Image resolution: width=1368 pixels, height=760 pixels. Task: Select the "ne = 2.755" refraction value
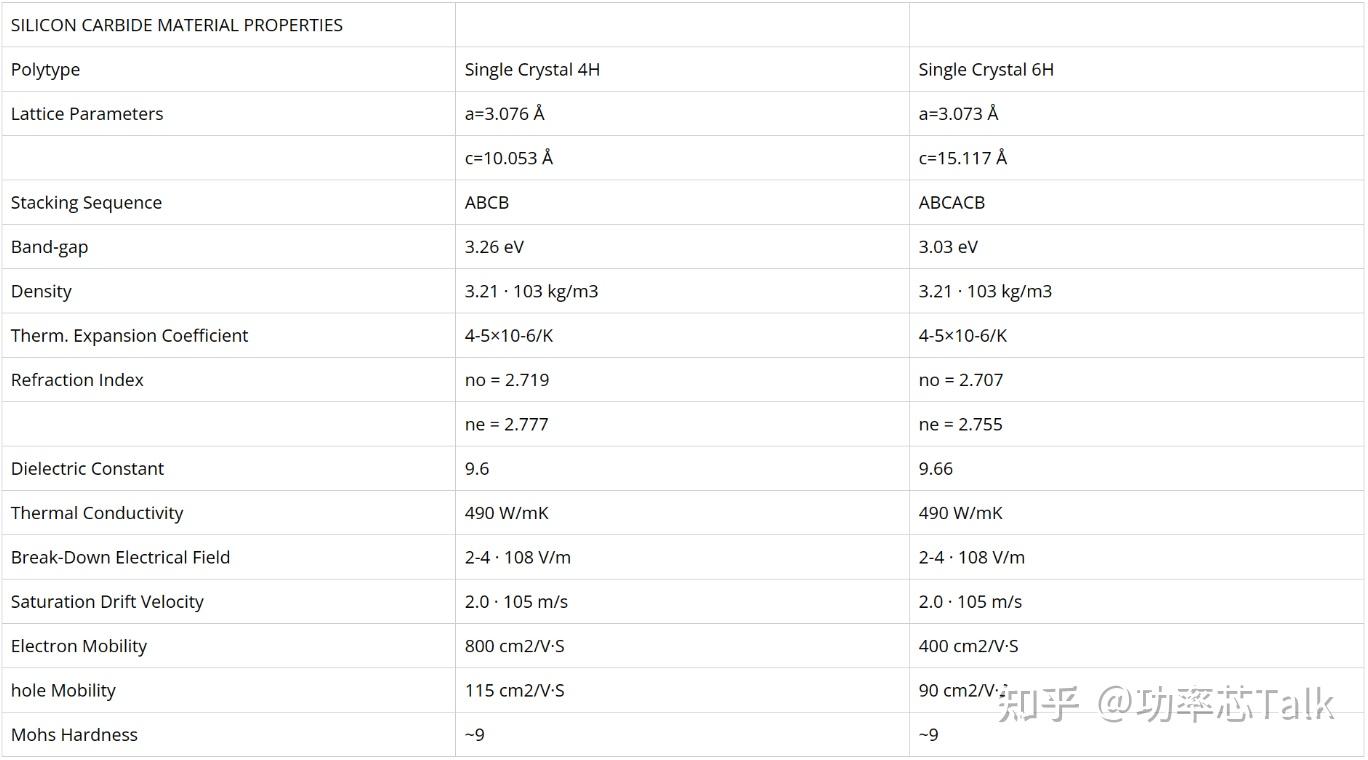click(961, 424)
